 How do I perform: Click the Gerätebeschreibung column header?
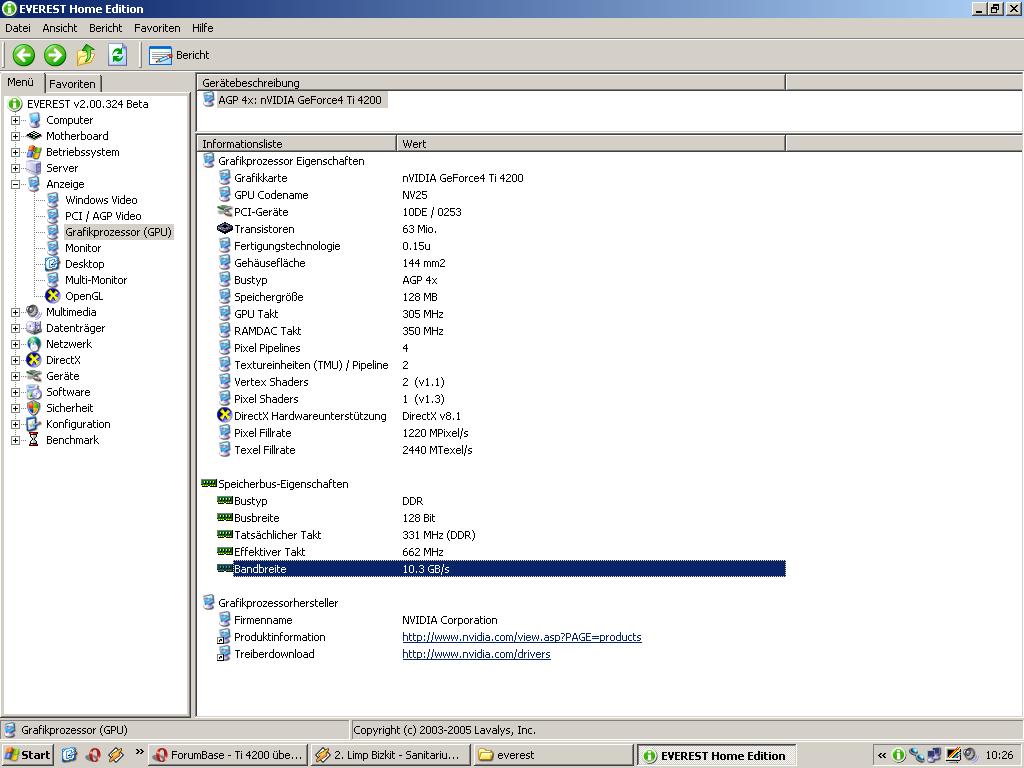pyautogui.click(x=491, y=83)
